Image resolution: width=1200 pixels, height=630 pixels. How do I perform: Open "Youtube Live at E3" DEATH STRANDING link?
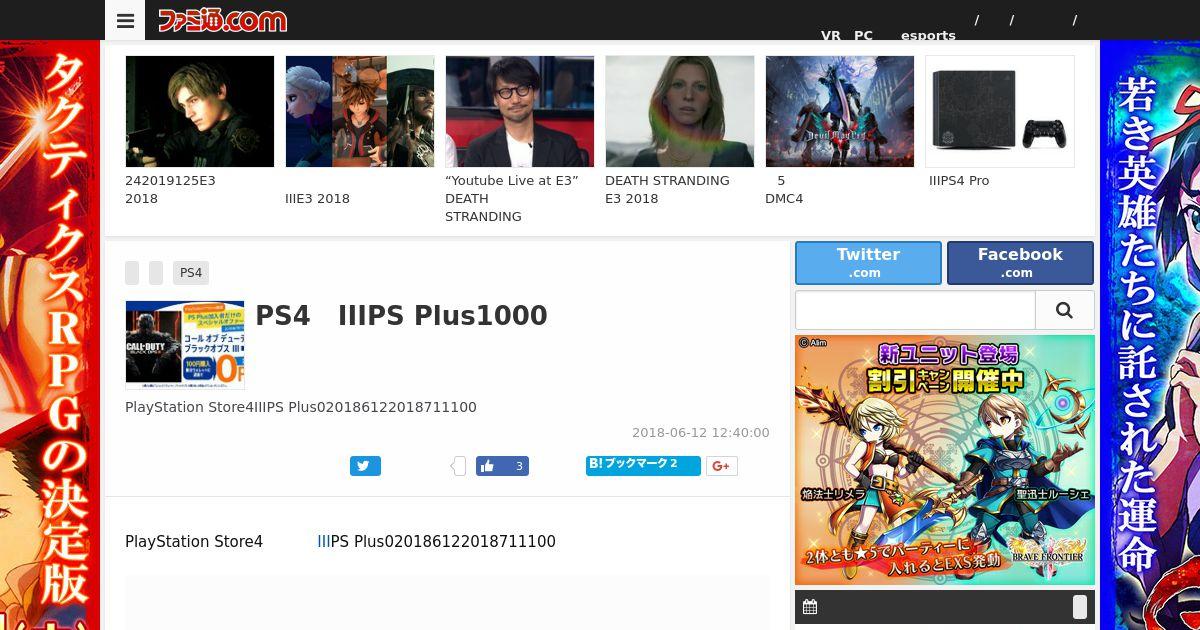pyautogui.click(x=512, y=198)
